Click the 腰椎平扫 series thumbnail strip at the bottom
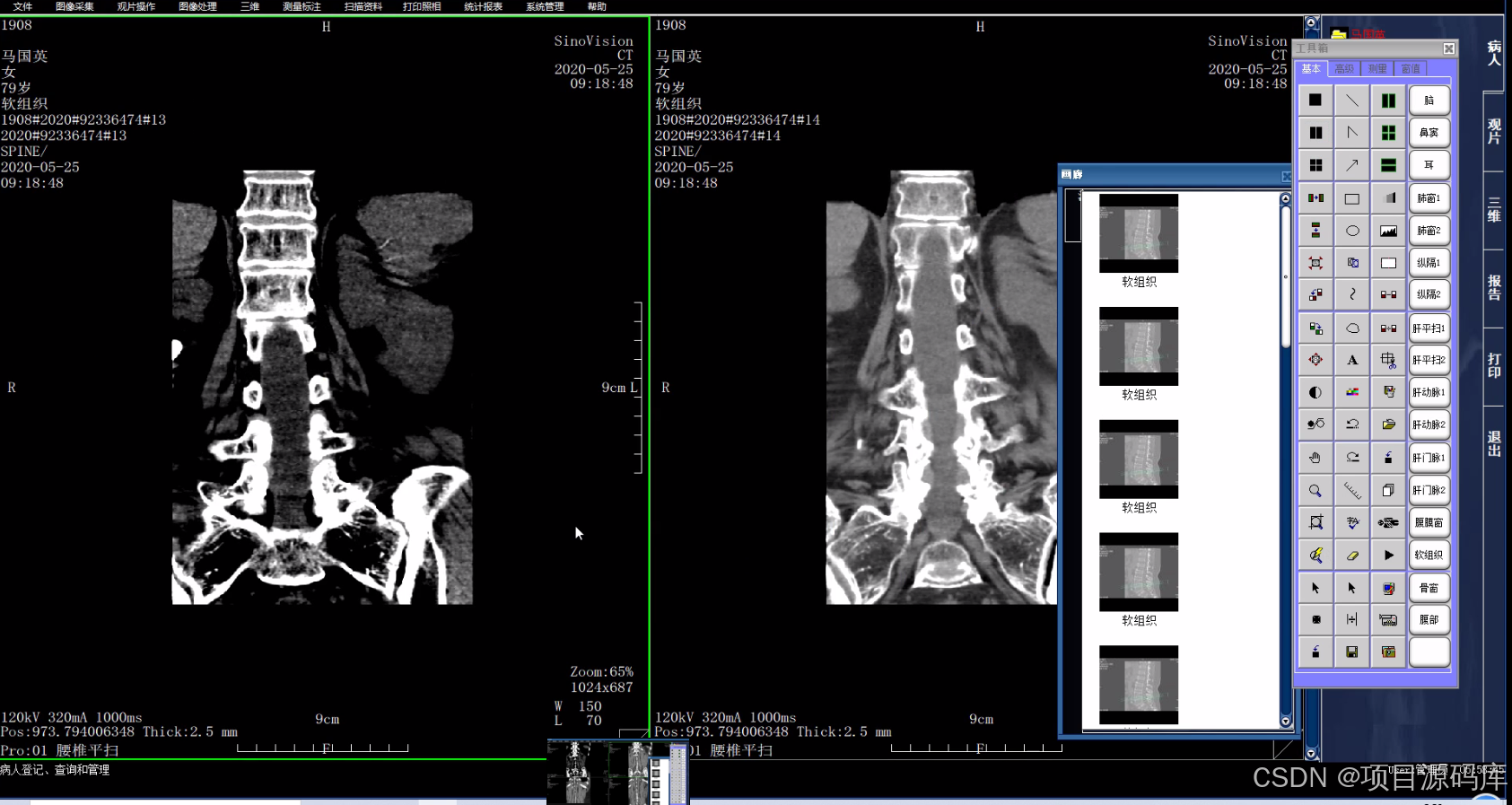 617,772
